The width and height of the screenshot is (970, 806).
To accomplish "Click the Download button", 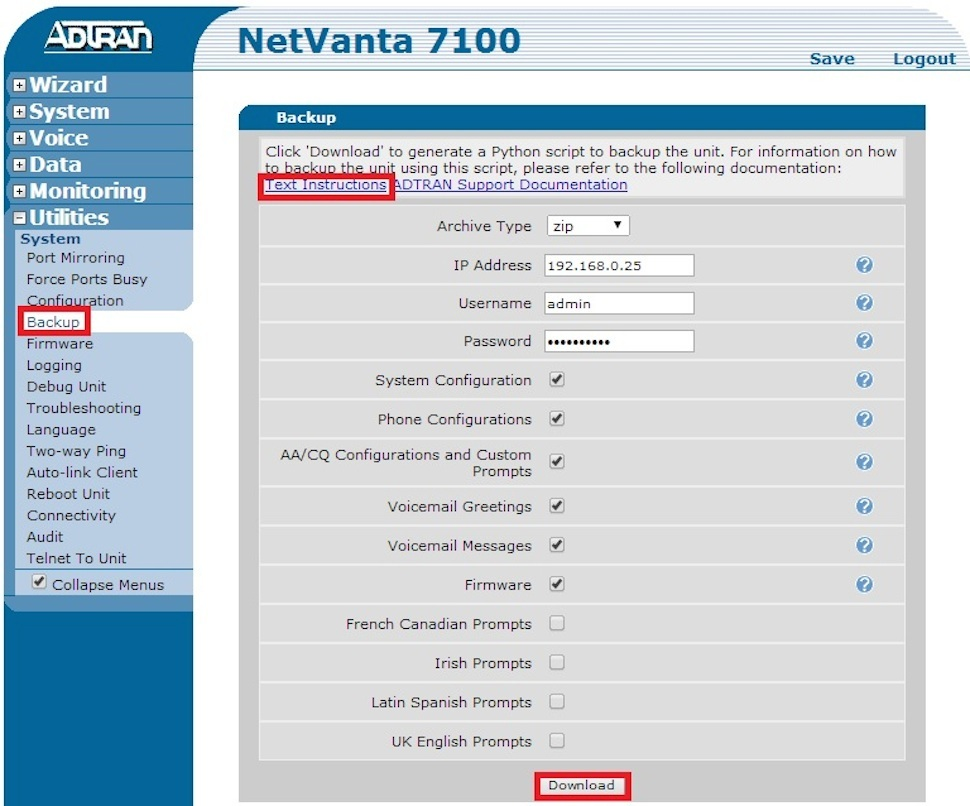I will 582,786.
